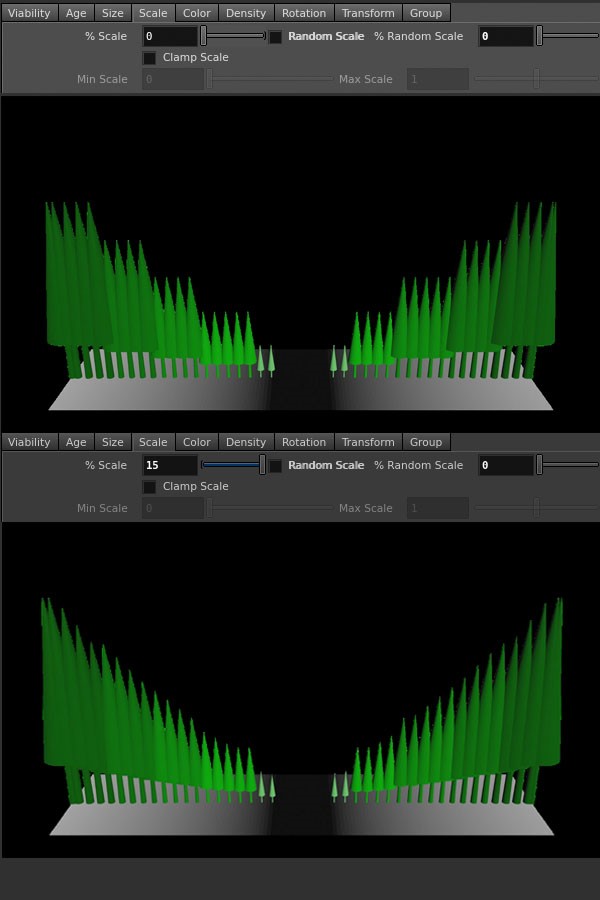Open Size tab in upper panel
This screenshot has width=600, height=900.
[x=113, y=13]
